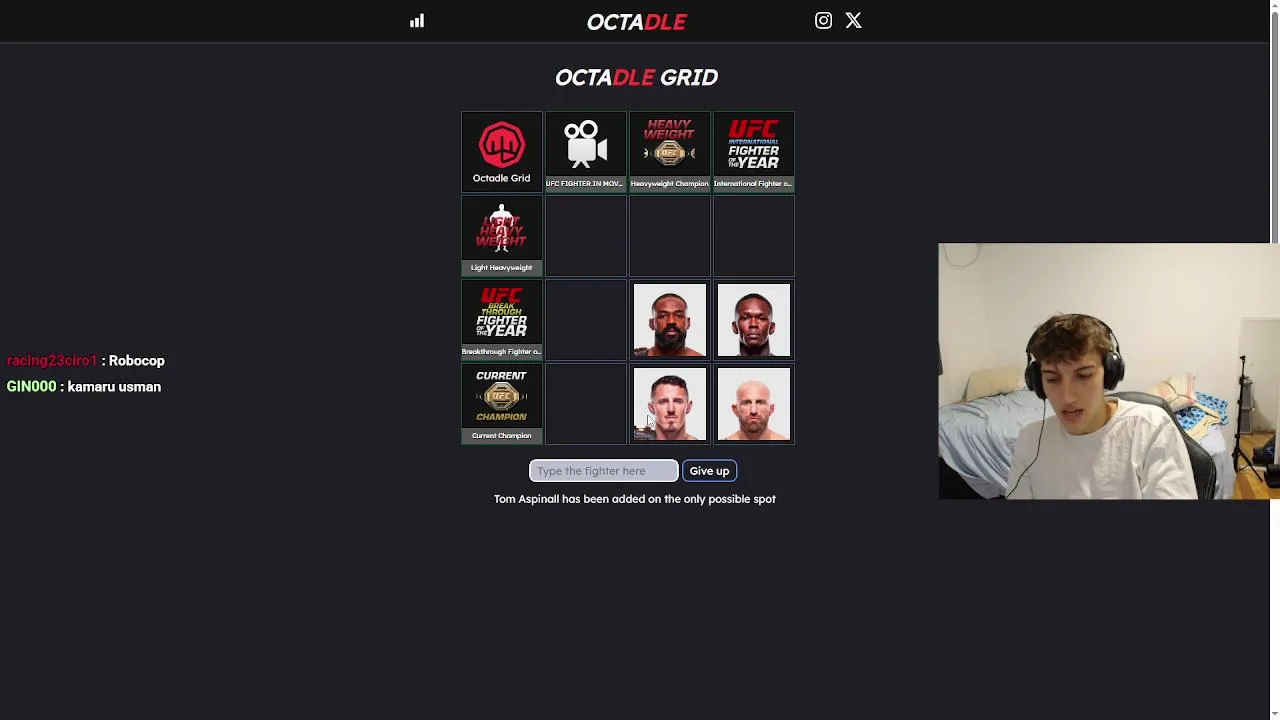
Task: Select the International Fighter of the Year icon
Action: (x=754, y=145)
